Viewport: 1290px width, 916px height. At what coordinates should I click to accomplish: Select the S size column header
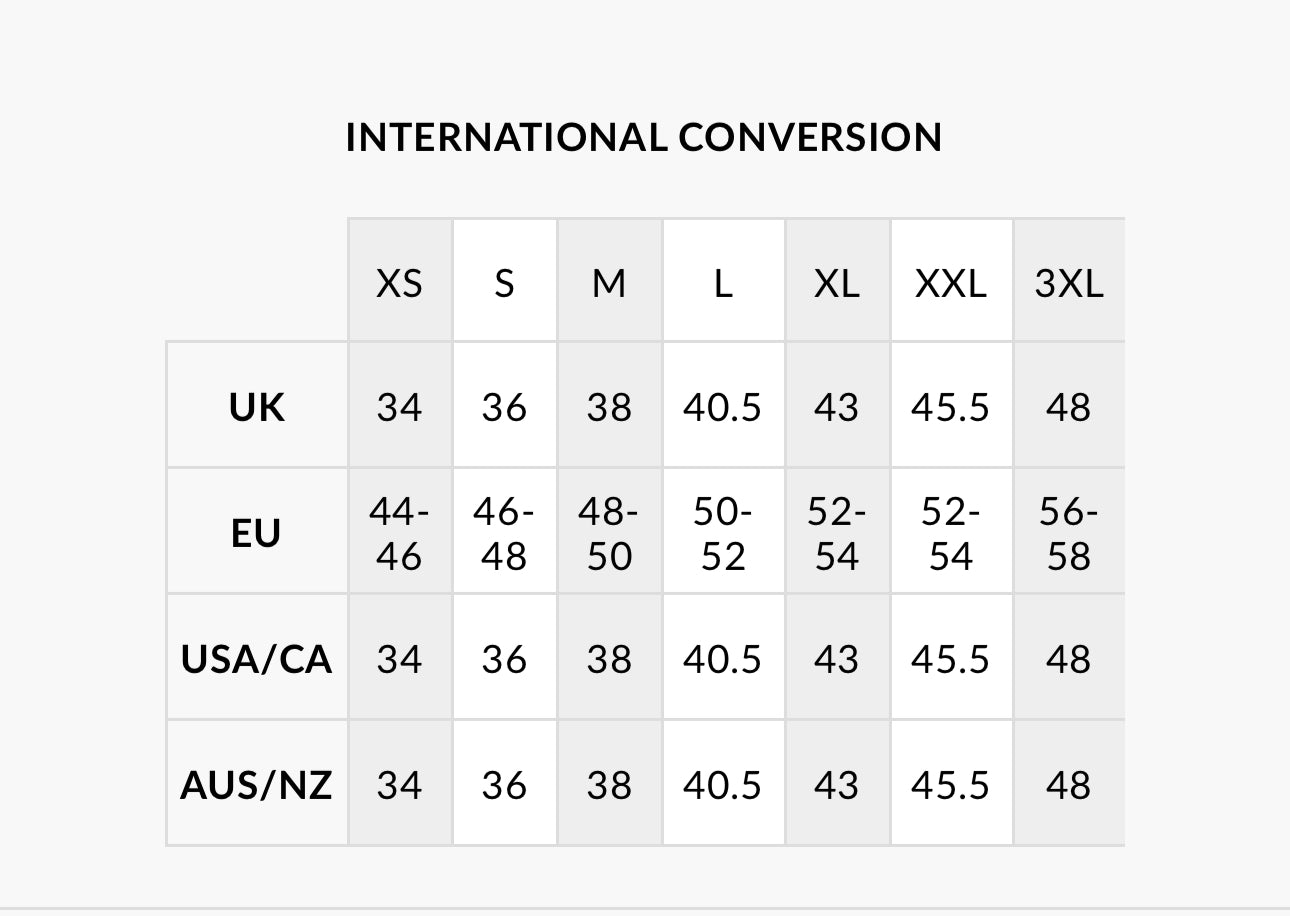tap(504, 284)
